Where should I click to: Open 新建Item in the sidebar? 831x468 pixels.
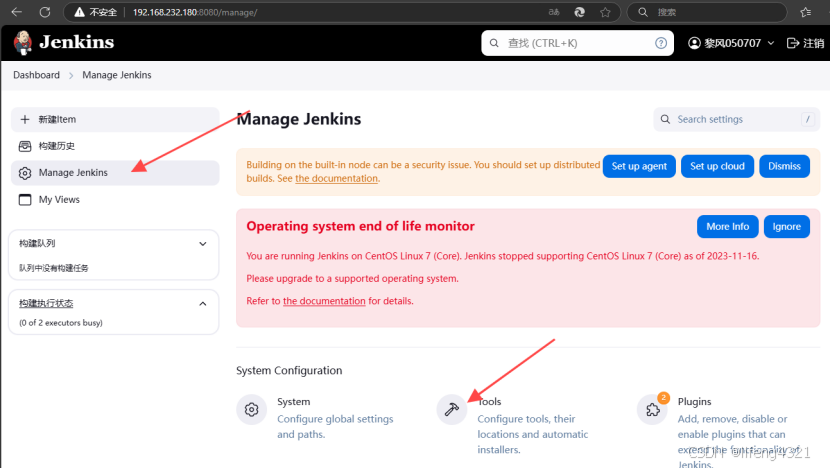(115, 119)
